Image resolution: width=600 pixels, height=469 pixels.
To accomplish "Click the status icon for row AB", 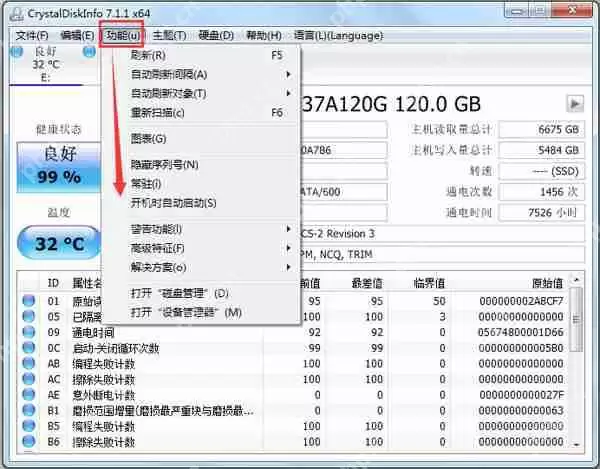I will pyautogui.click(x=28, y=363).
